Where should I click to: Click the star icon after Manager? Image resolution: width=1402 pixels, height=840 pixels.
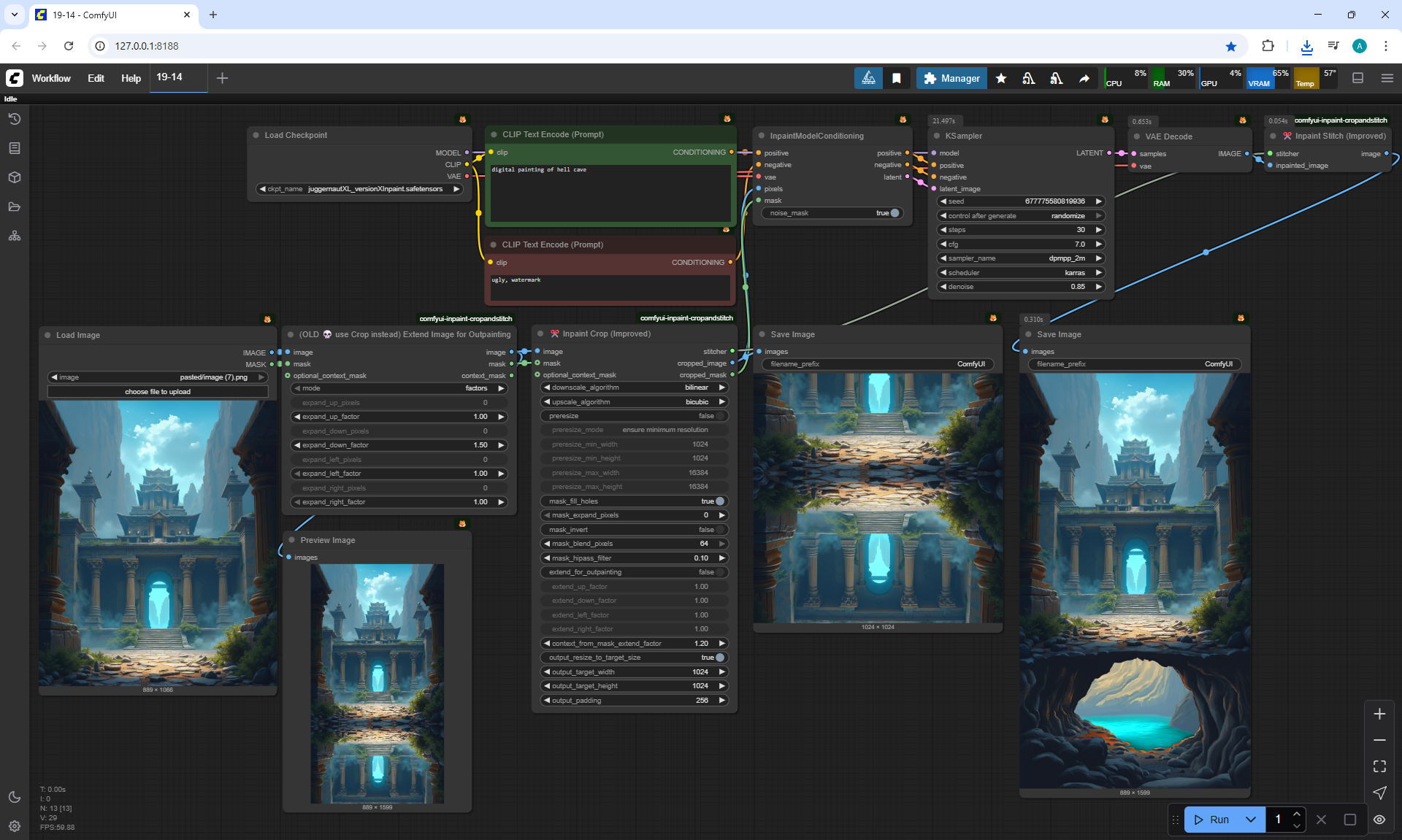pos(1001,78)
